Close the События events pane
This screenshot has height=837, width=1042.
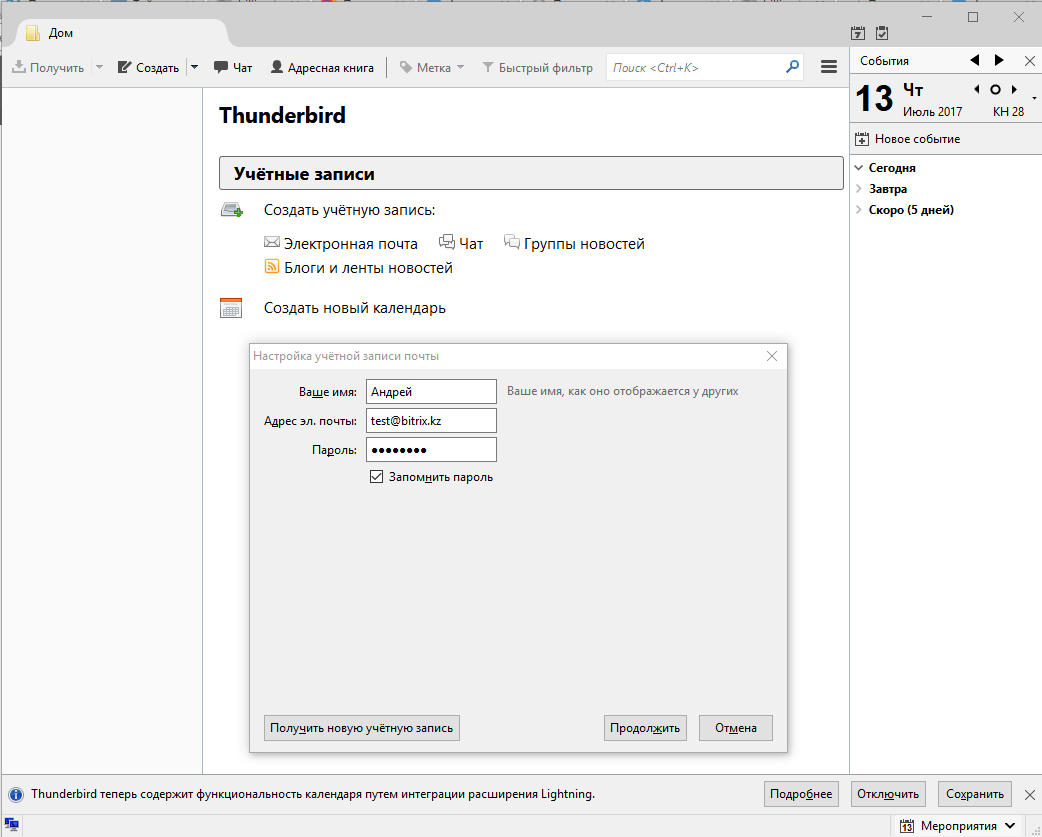1029,61
